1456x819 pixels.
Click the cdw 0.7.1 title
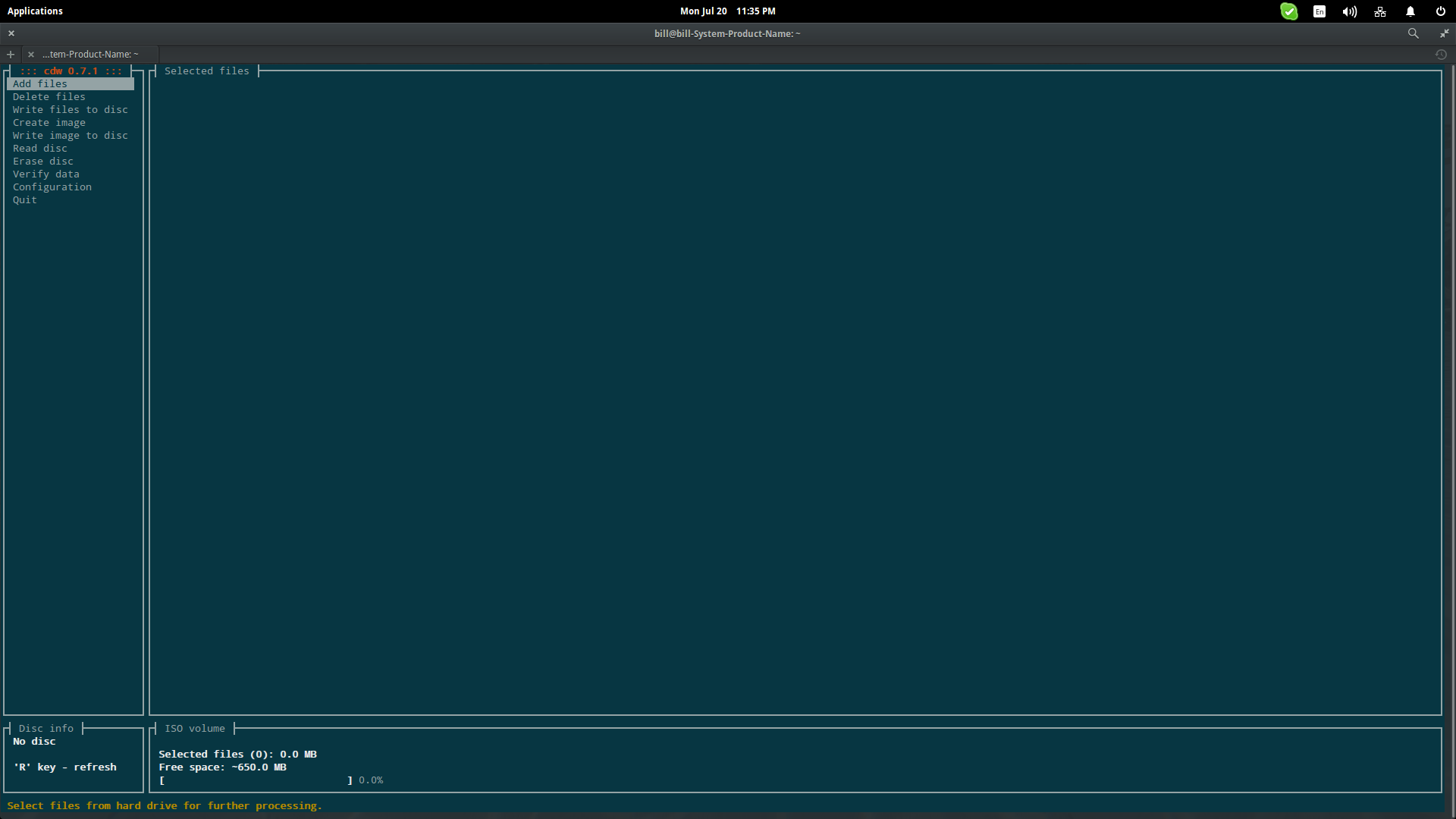(x=71, y=71)
